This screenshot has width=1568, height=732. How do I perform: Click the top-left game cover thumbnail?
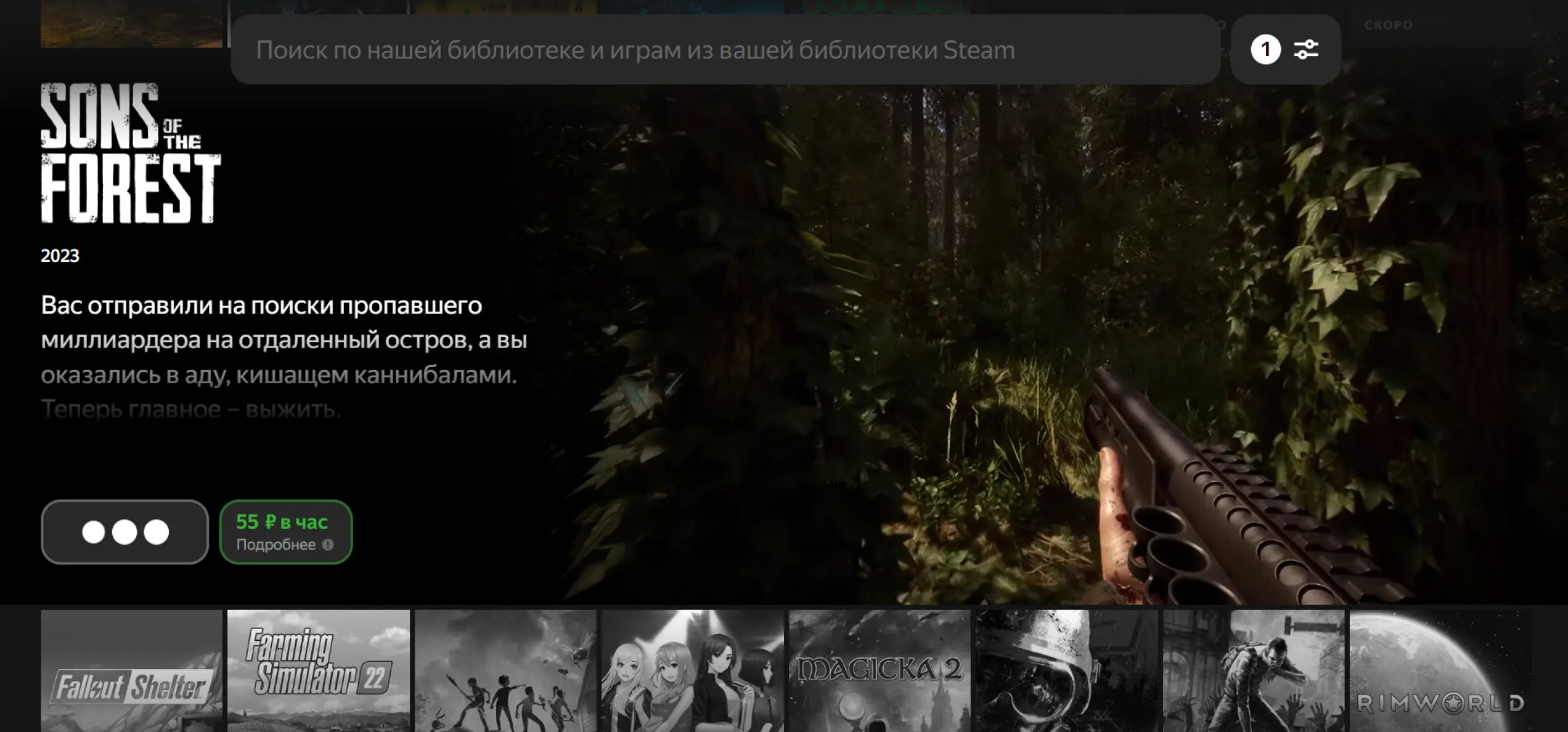(131, 23)
